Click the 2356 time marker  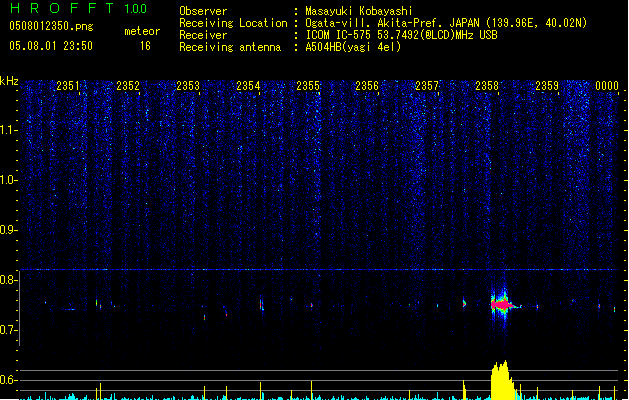pos(367,86)
